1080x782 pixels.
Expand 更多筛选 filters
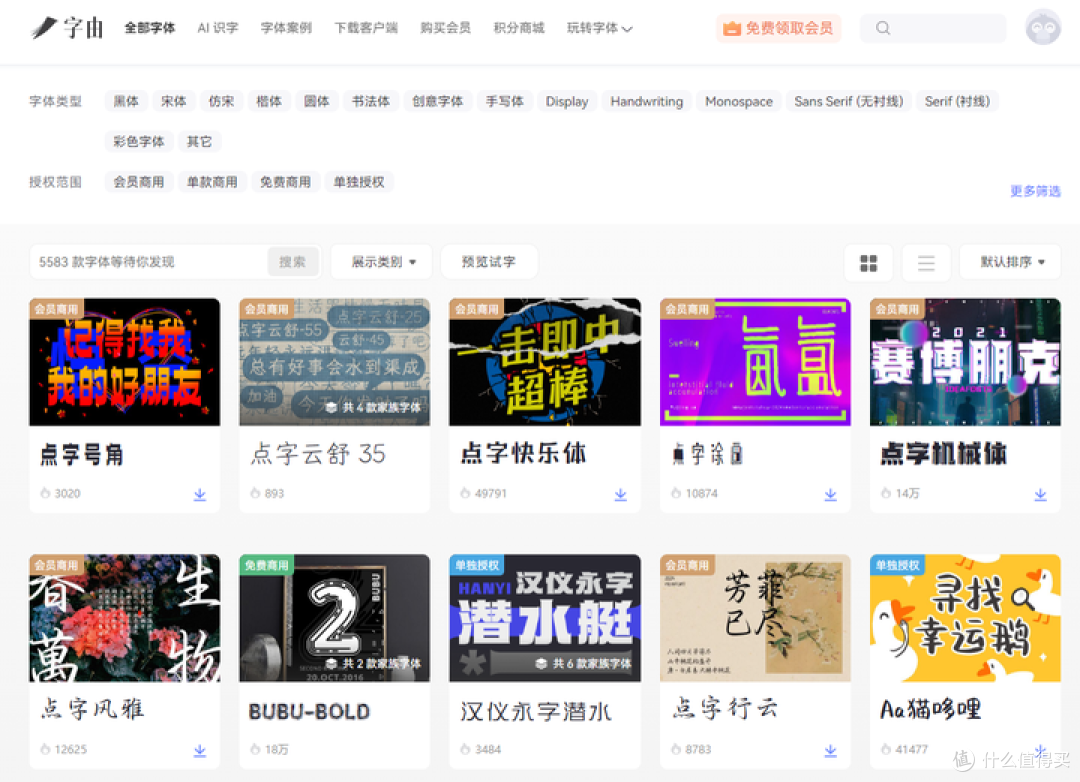[1035, 191]
